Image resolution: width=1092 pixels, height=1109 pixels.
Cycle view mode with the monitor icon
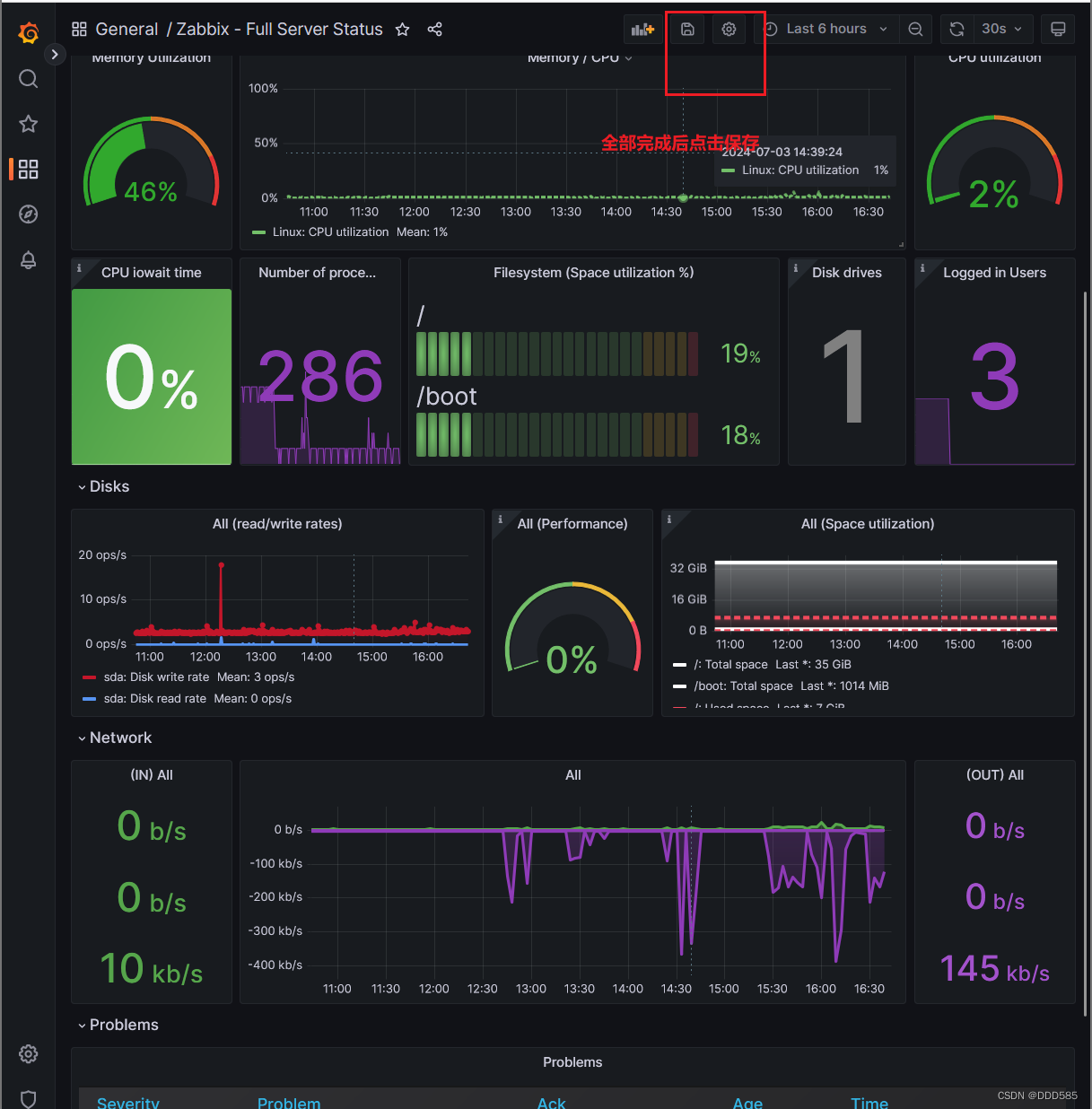click(x=1058, y=30)
